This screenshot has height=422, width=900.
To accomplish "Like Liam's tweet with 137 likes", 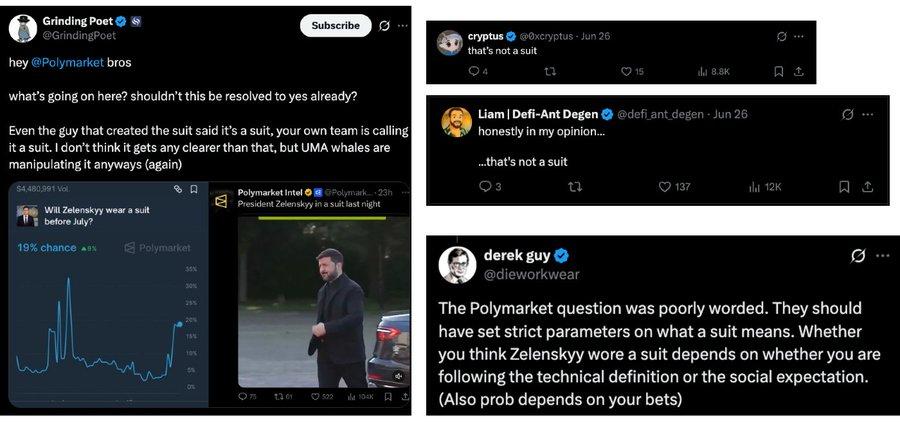I will tap(664, 186).
